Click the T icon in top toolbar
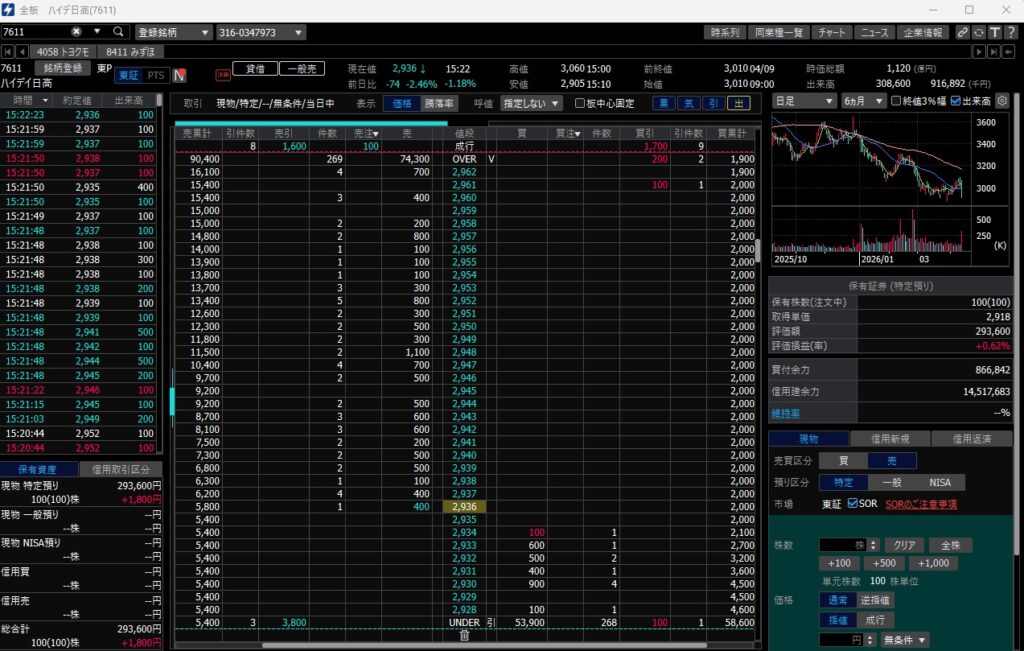 995,32
